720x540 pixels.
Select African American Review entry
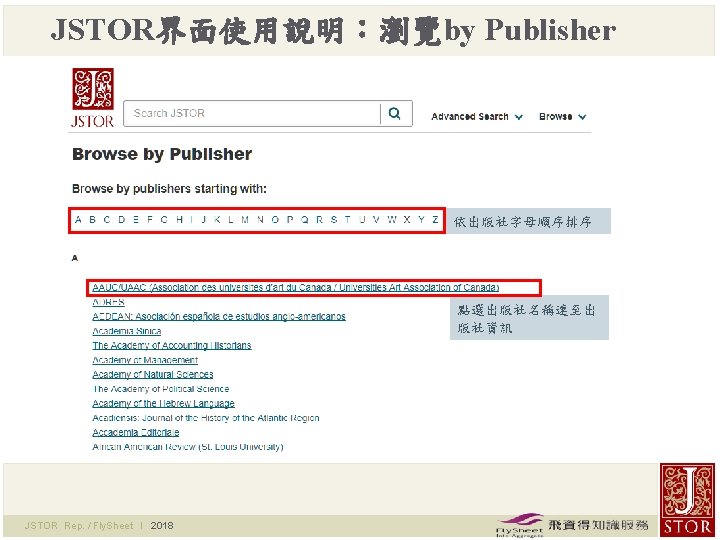pos(188,447)
